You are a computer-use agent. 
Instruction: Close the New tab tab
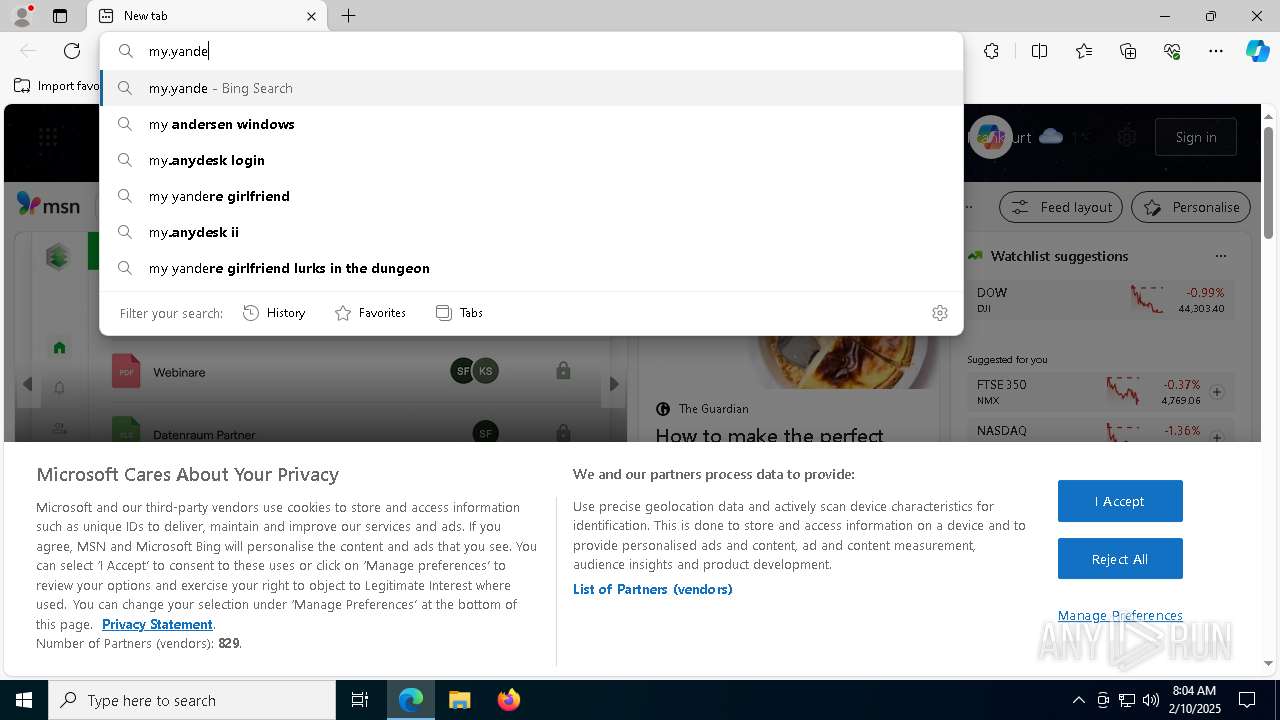coord(311,16)
